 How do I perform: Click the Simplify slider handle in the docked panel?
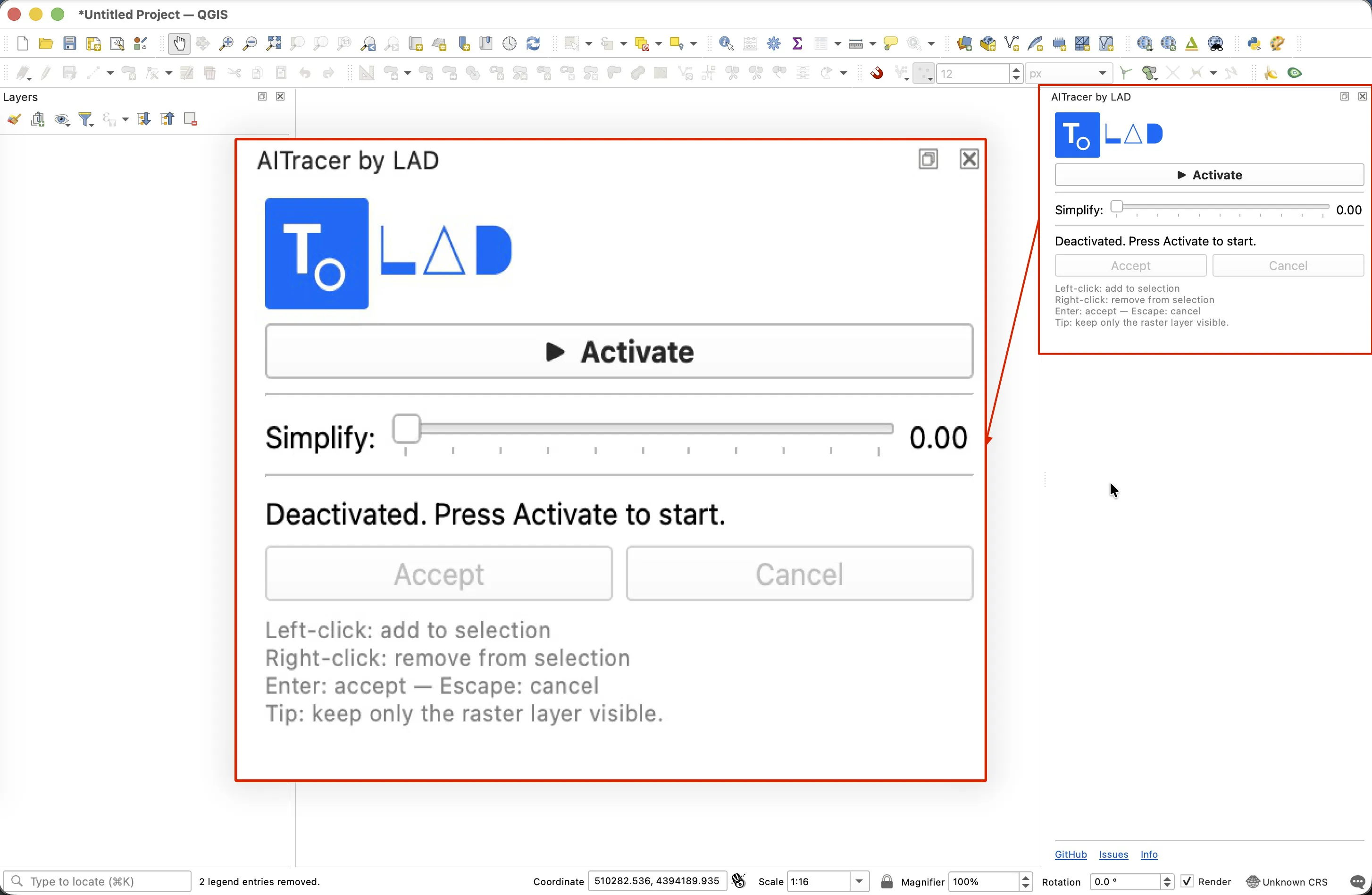point(1117,206)
